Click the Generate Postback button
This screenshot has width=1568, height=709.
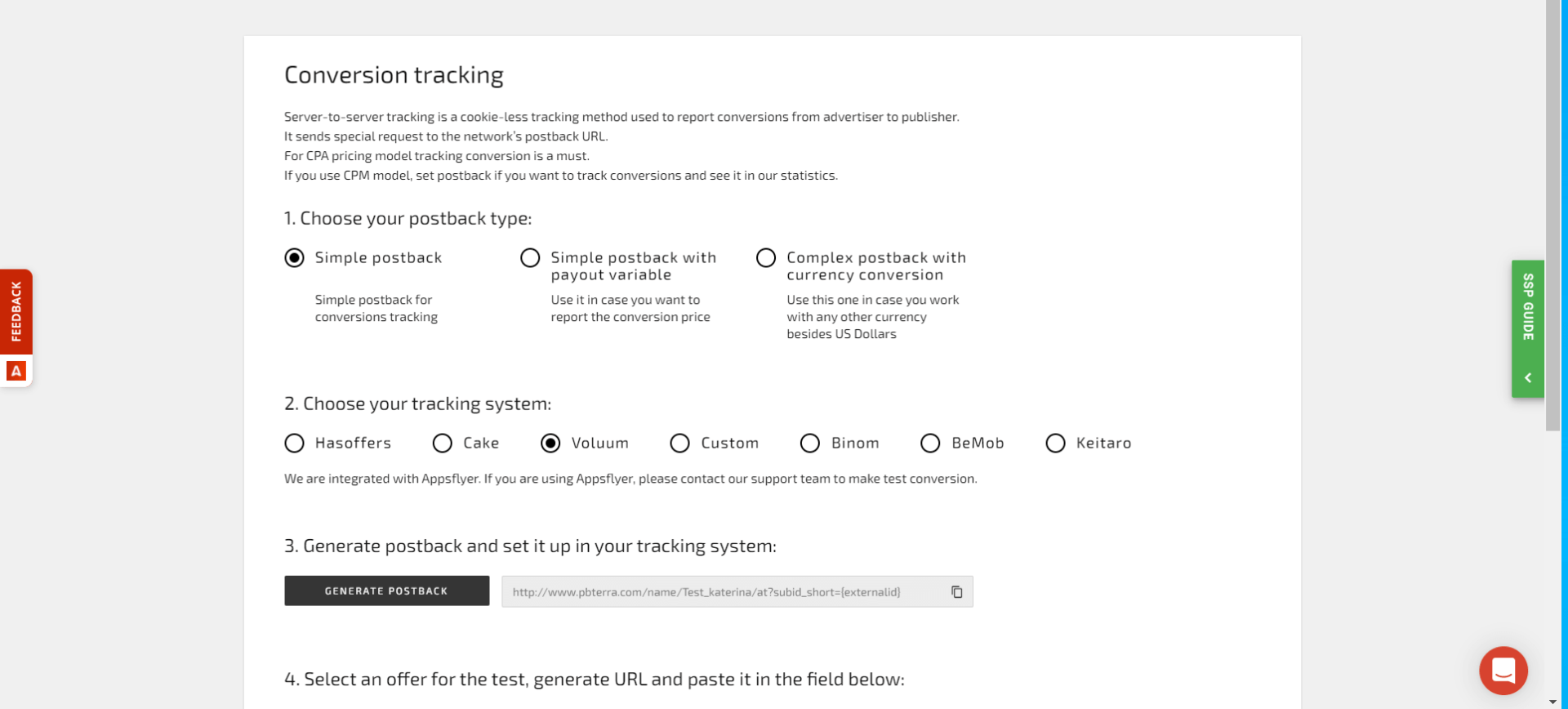point(386,591)
